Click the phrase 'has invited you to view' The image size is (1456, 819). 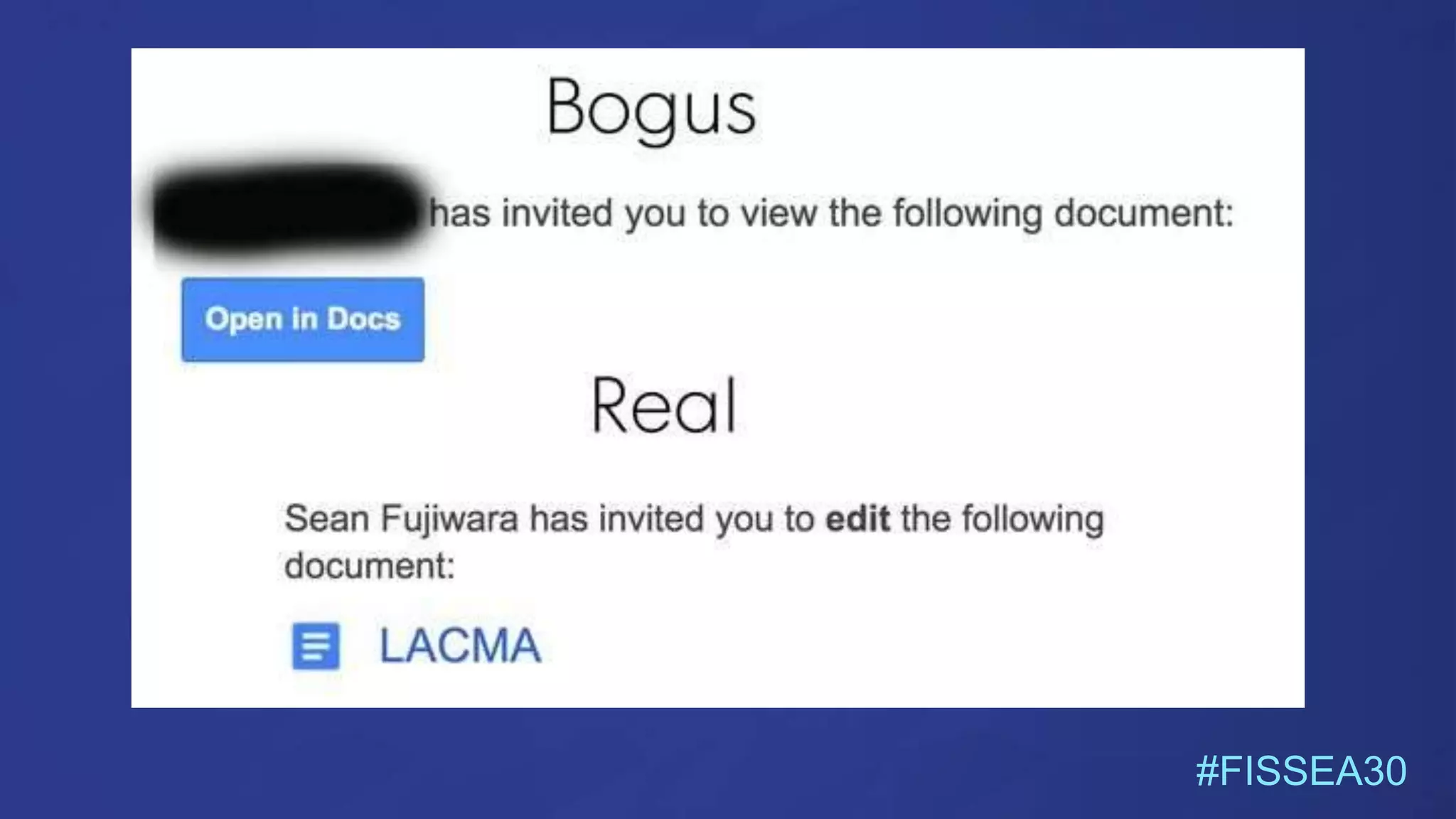point(622,213)
